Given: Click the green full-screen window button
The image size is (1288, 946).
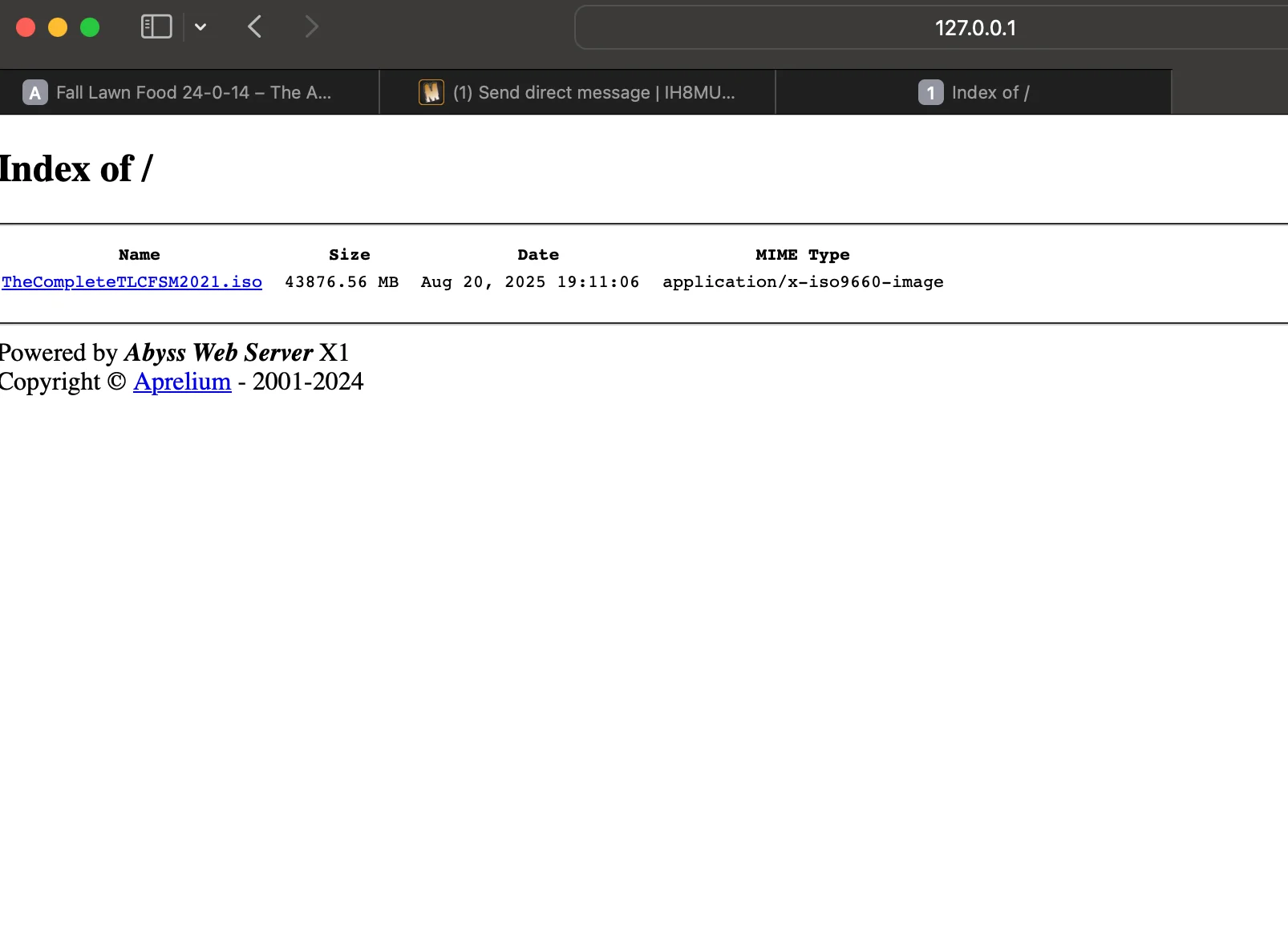Looking at the screenshot, I should [90, 27].
